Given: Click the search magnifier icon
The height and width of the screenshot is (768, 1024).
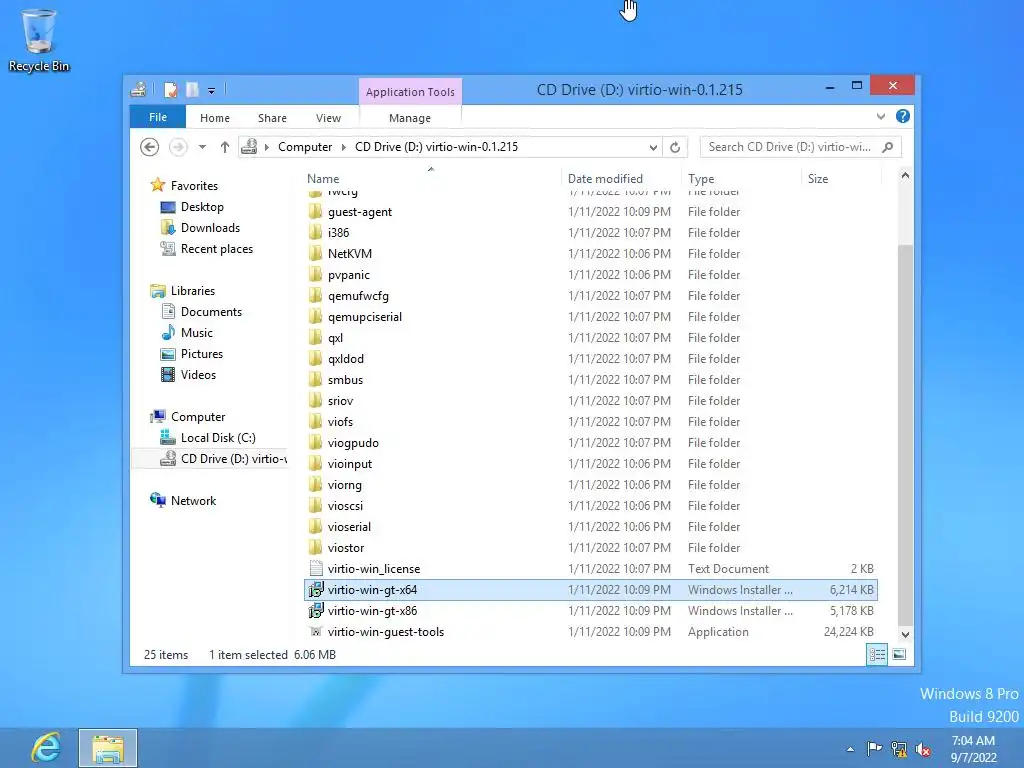Looking at the screenshot, I should [x=888, y=147].
